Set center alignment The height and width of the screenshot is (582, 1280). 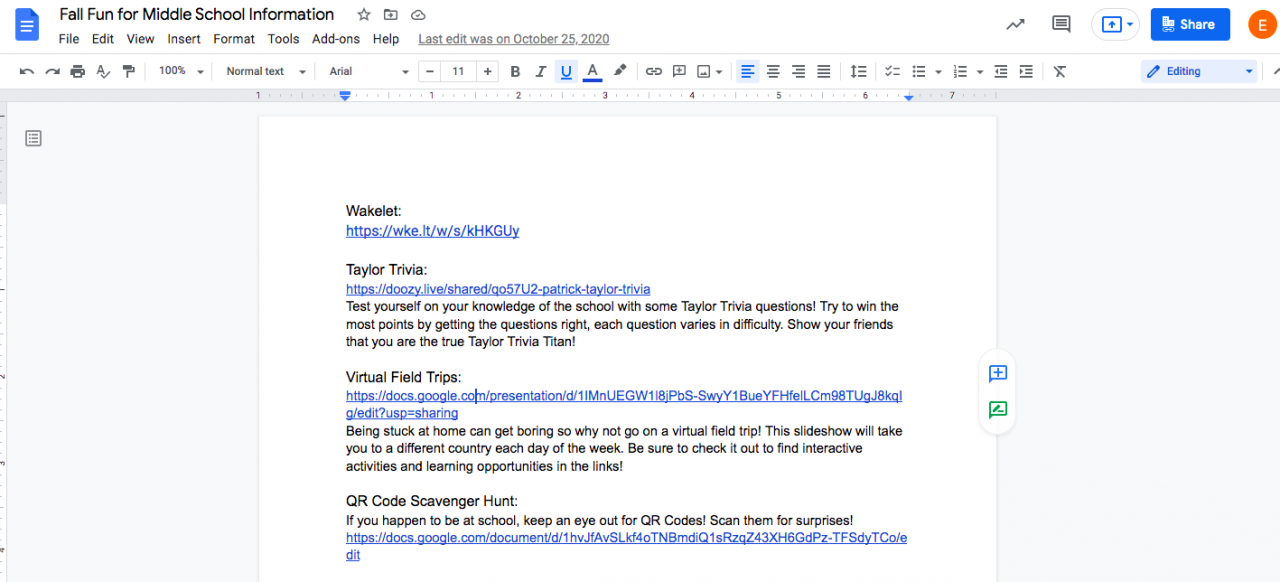pyautogui.click(x=773, y=71)
